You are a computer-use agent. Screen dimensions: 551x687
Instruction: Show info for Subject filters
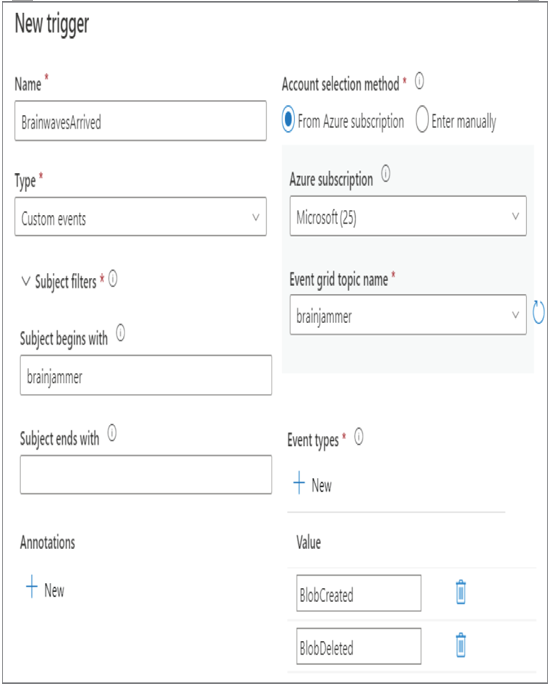click(x=113, y=279)
